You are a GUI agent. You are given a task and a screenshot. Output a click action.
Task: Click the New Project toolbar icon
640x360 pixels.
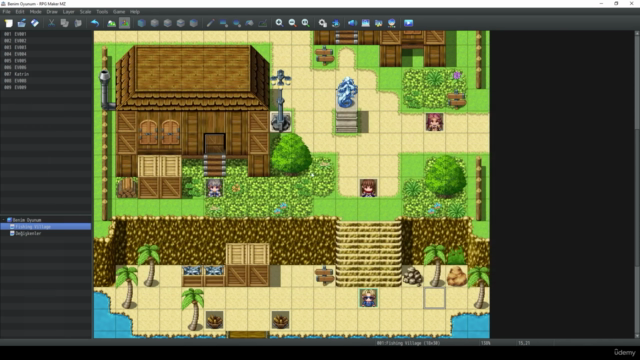click(x=9, y=23)
